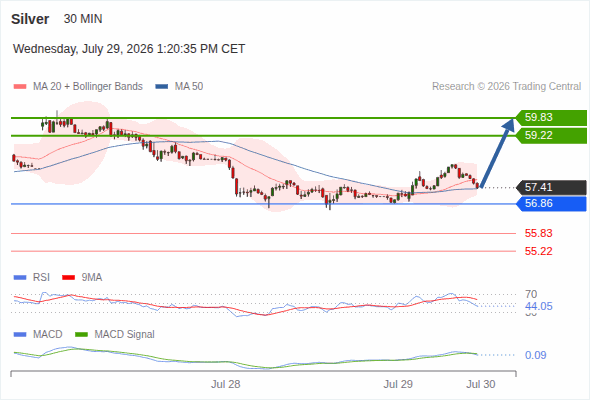Image resolution: width=590 pixels, height=400 pixels.
Task: Click the MA 50 legend label
Action: point(189,87)
